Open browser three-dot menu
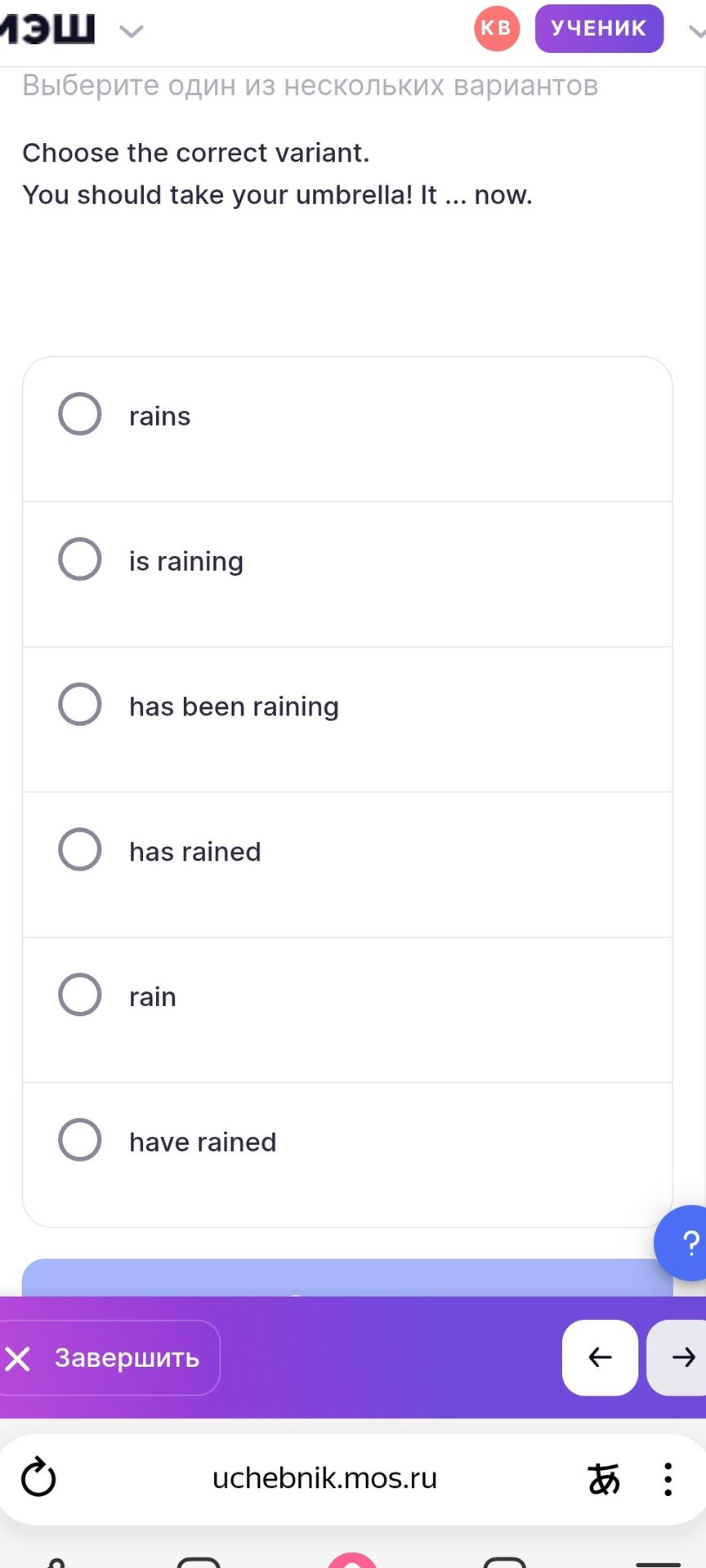706x1568 pixels. click(668, 1479)
